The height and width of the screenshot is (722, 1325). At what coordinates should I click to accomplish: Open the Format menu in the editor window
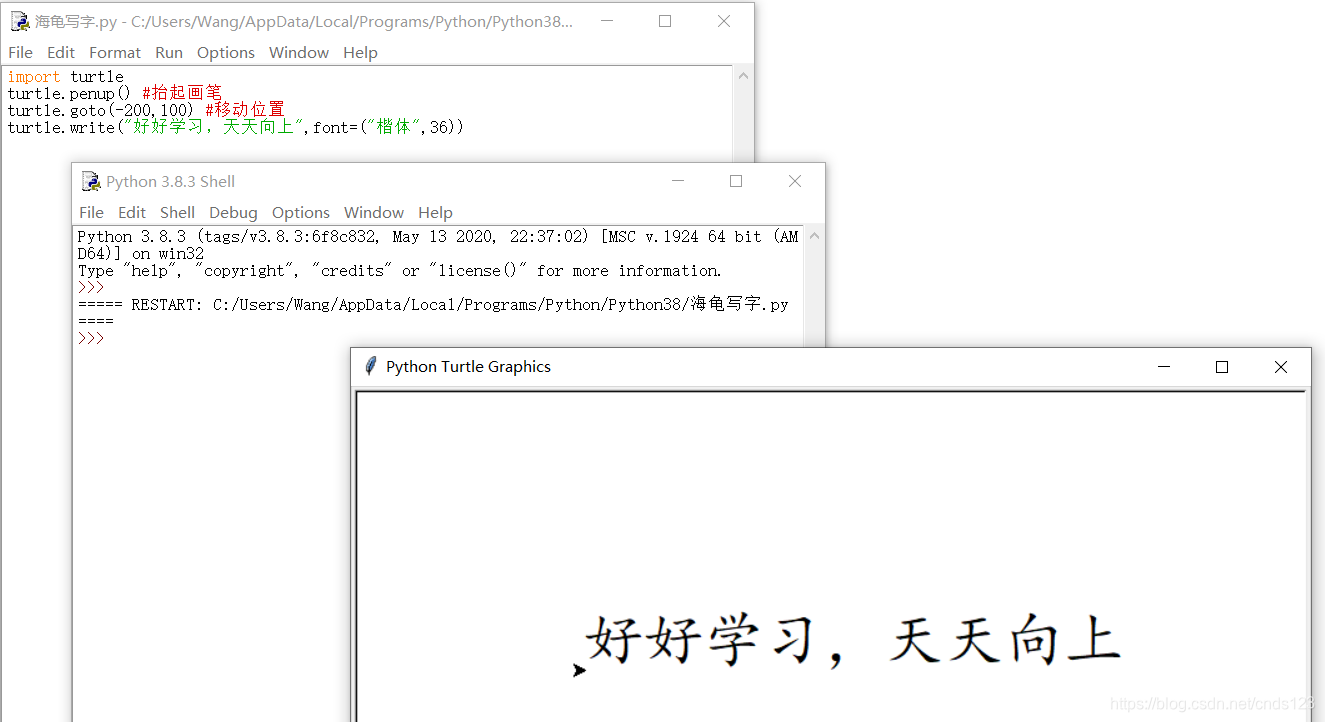click(x=114, y=52)
